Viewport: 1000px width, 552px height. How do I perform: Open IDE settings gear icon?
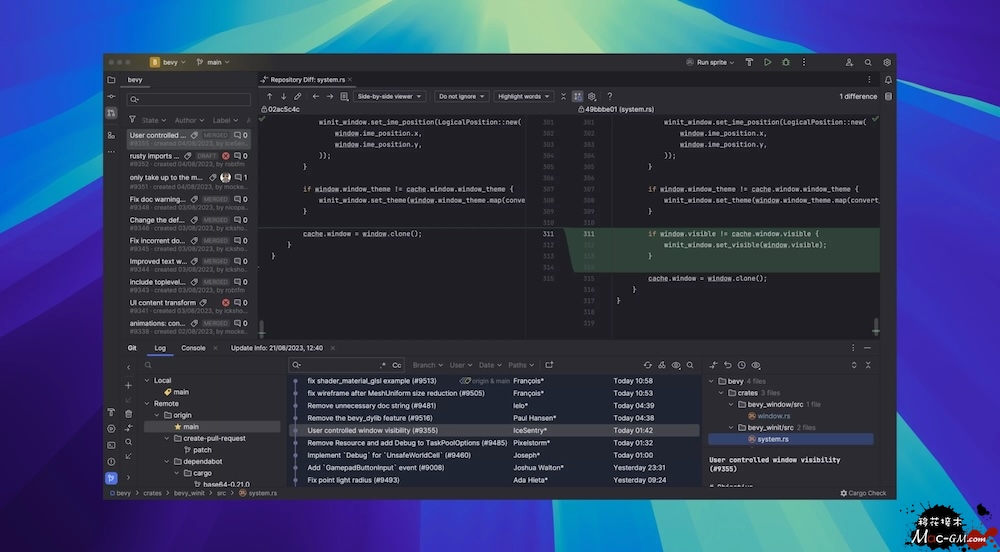(887, 62)
